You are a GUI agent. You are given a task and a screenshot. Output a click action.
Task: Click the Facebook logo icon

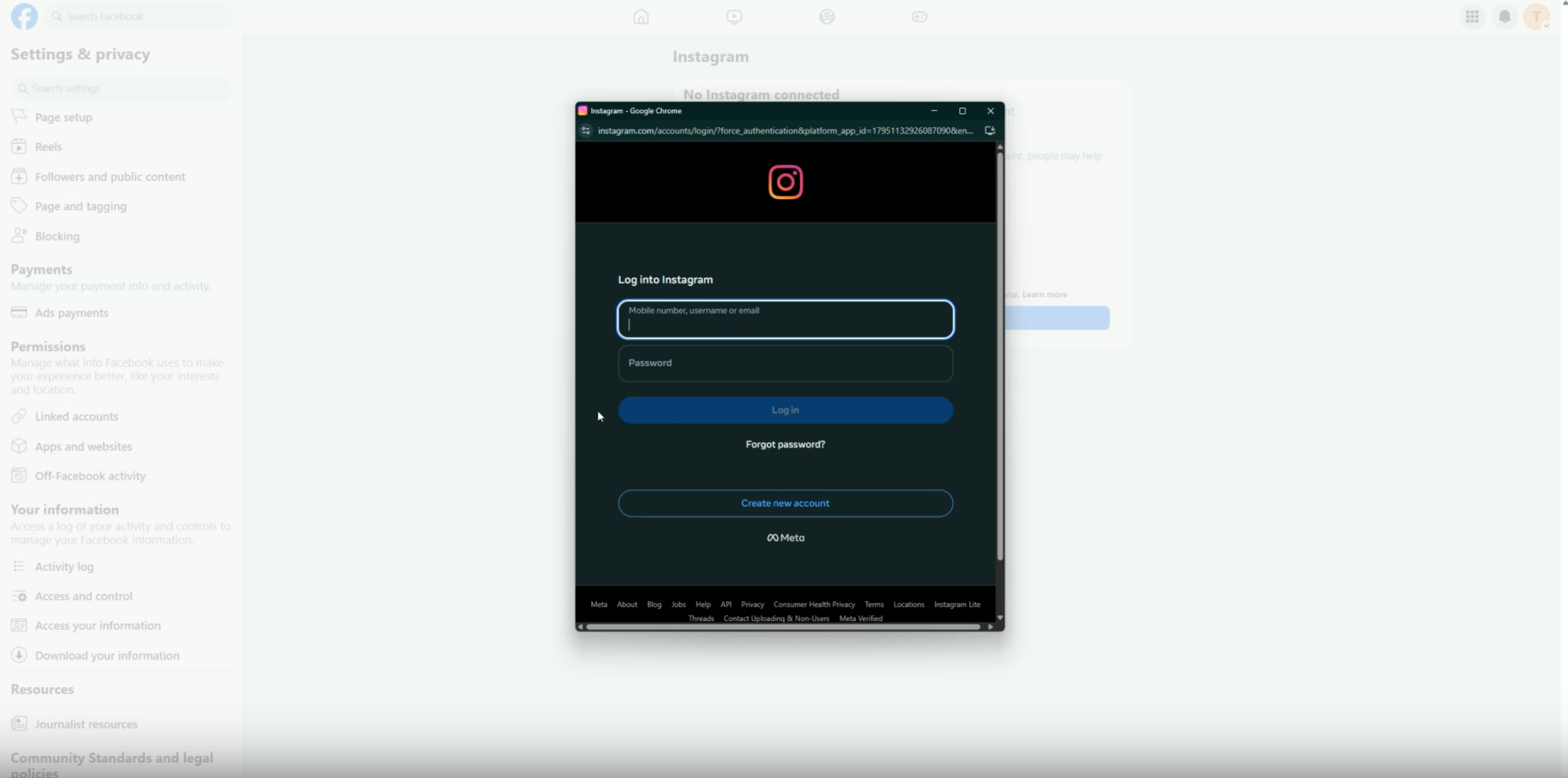pos(24,17)
